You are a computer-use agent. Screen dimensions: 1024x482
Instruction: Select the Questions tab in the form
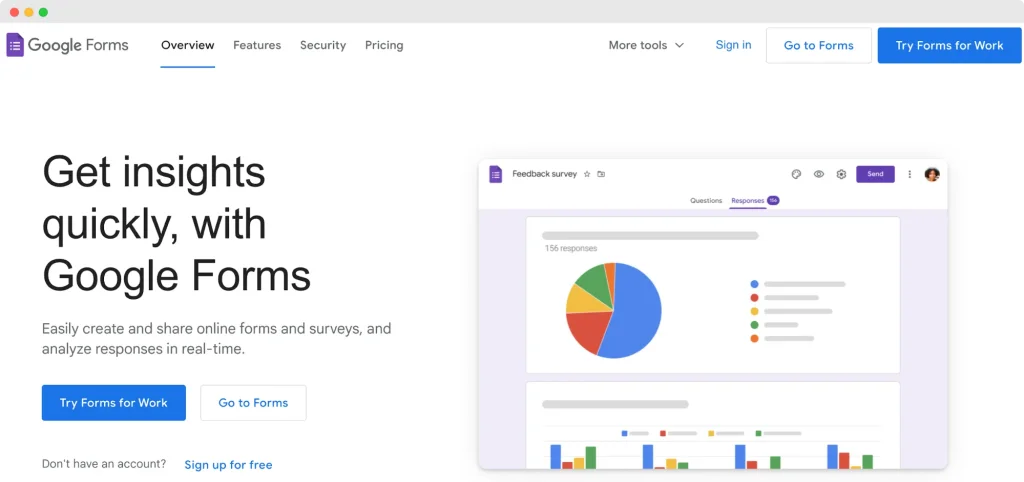tap(706, 201)
